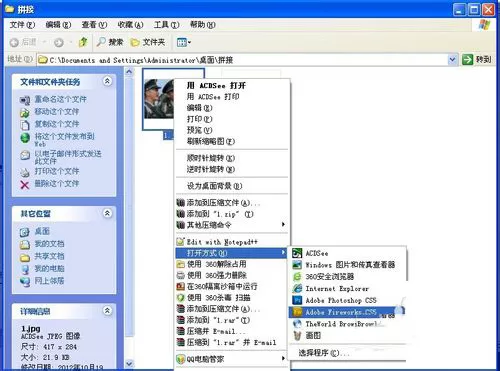Choose 设为桌面背景 in context menu
Image resolution: width=500 pixels, height=371 pixels.
(232, 186)
